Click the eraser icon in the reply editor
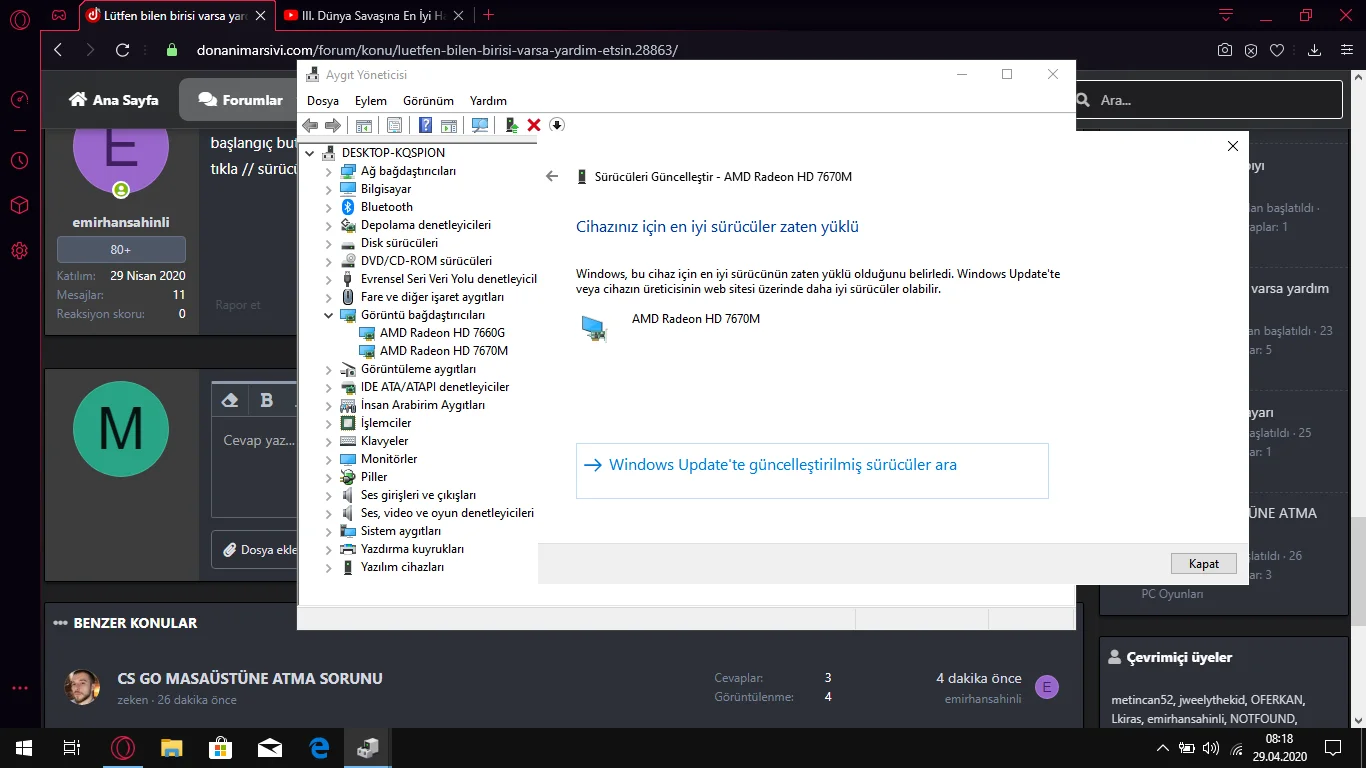The image size is (1366, 768). (230, 400)
